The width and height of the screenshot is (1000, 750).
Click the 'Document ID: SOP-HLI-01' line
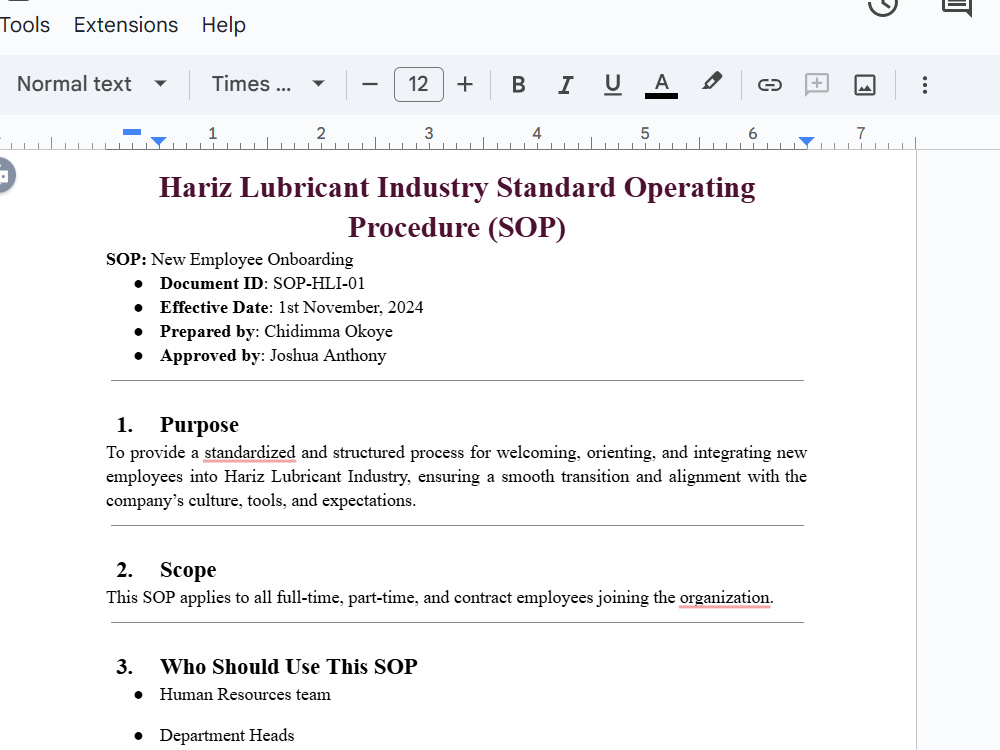pos(262,283)
